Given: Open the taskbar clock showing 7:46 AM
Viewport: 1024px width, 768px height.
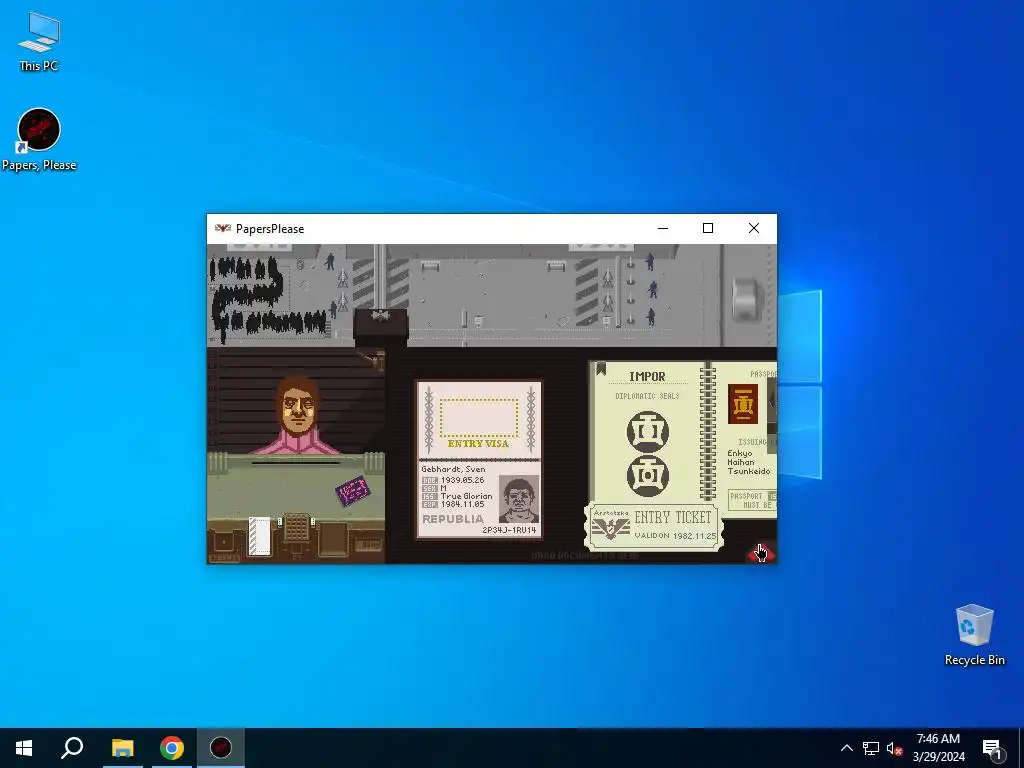Looking at the screenshot, I should coord(938,748).
